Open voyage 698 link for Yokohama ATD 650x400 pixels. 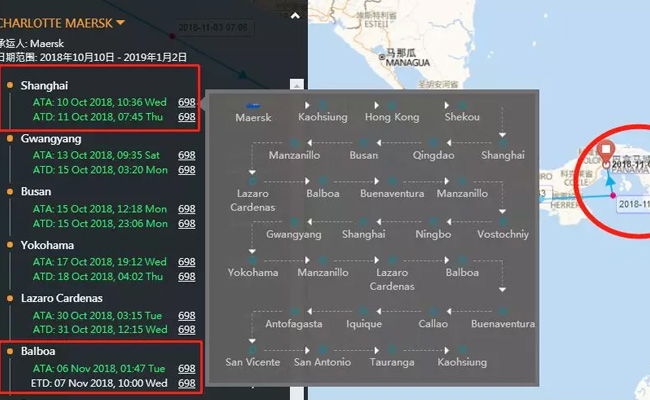[187, 276]
